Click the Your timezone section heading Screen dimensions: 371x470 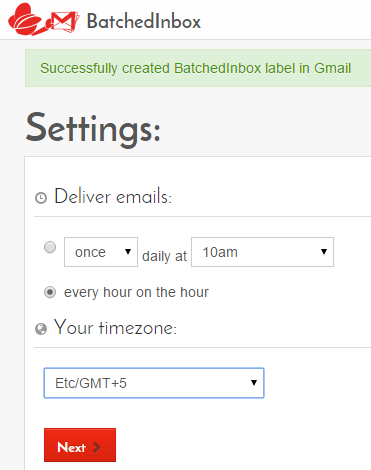coord(115,328)
